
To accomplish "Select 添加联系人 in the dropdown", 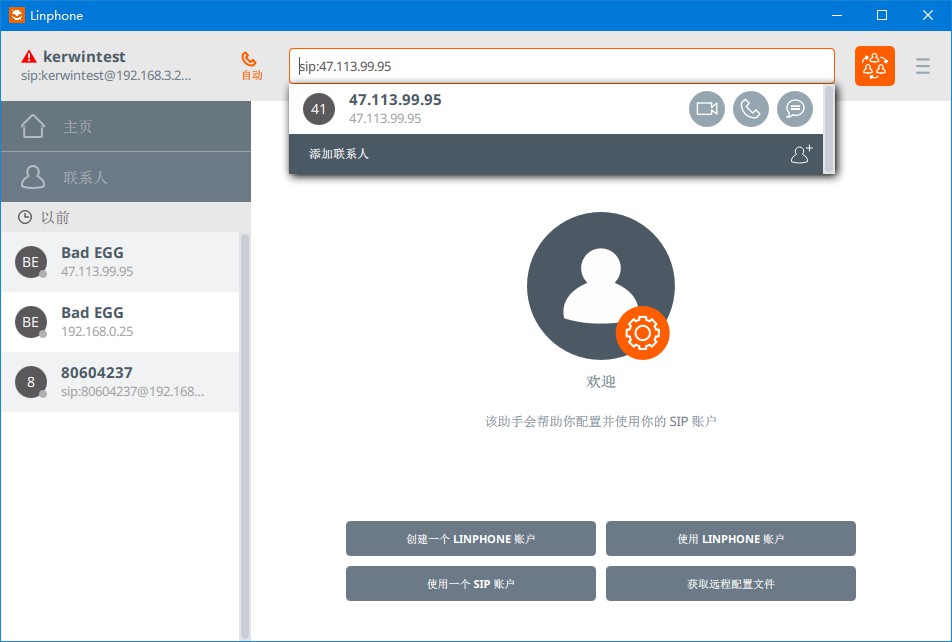I will [x=556, y=154].
